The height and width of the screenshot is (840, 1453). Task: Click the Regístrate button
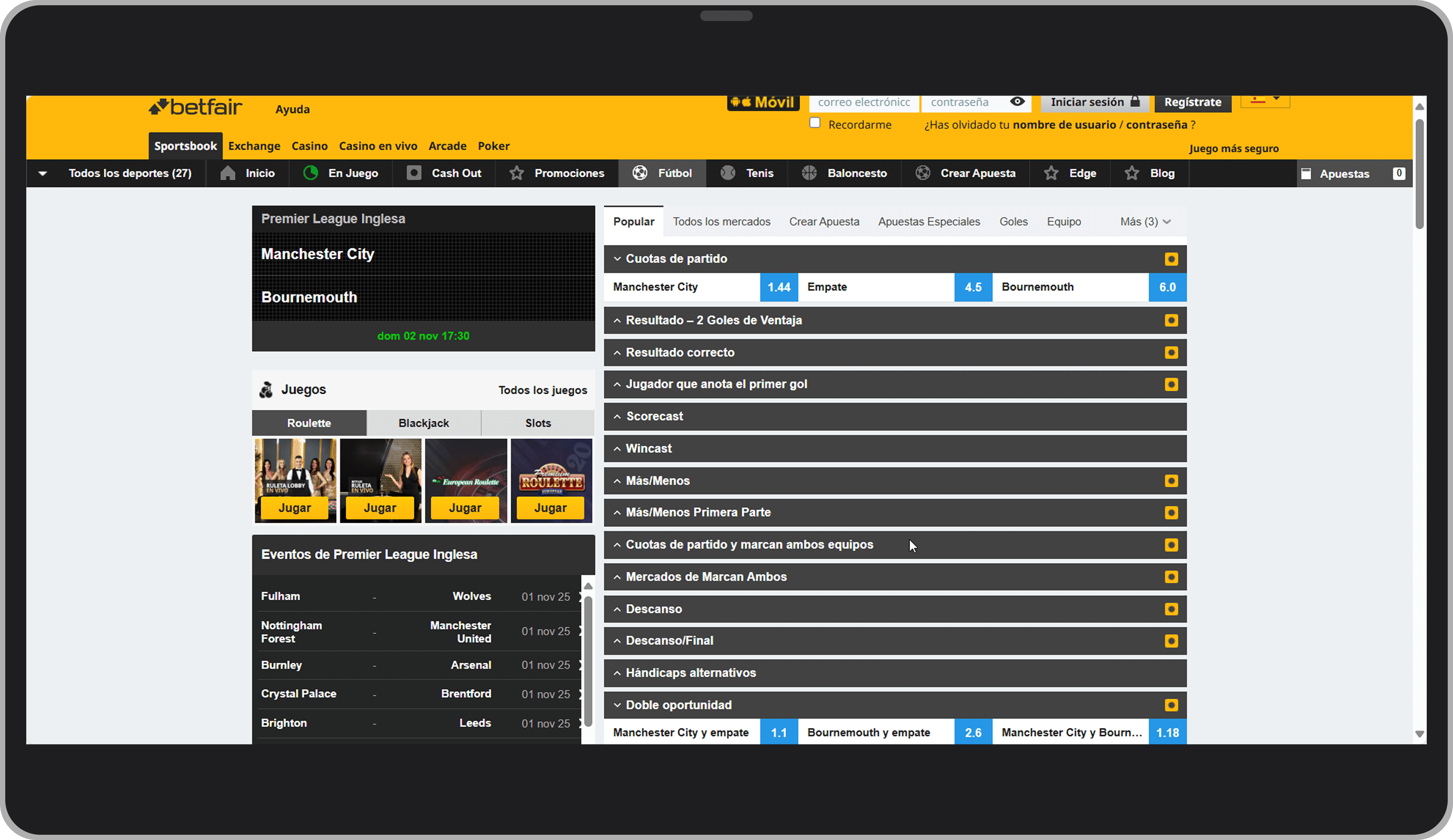coord(1193,103)
